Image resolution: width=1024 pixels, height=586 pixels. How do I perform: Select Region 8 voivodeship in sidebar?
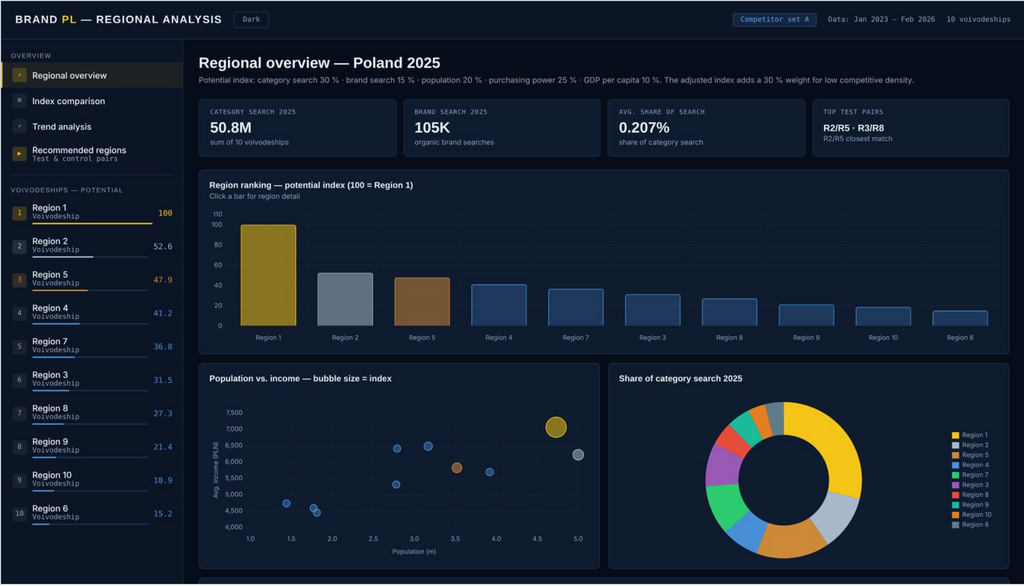click(x=92, y=414)
